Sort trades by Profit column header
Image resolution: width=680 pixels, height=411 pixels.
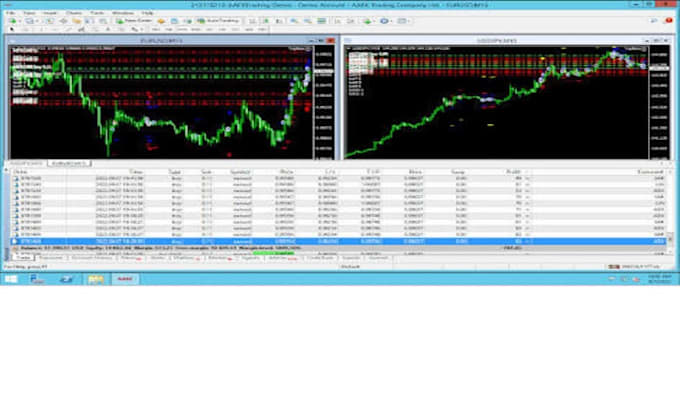513,172
